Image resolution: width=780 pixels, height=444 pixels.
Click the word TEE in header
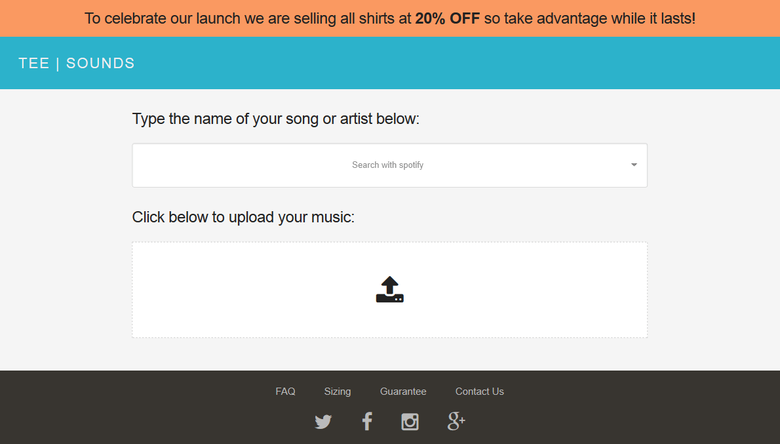point(34,63)
